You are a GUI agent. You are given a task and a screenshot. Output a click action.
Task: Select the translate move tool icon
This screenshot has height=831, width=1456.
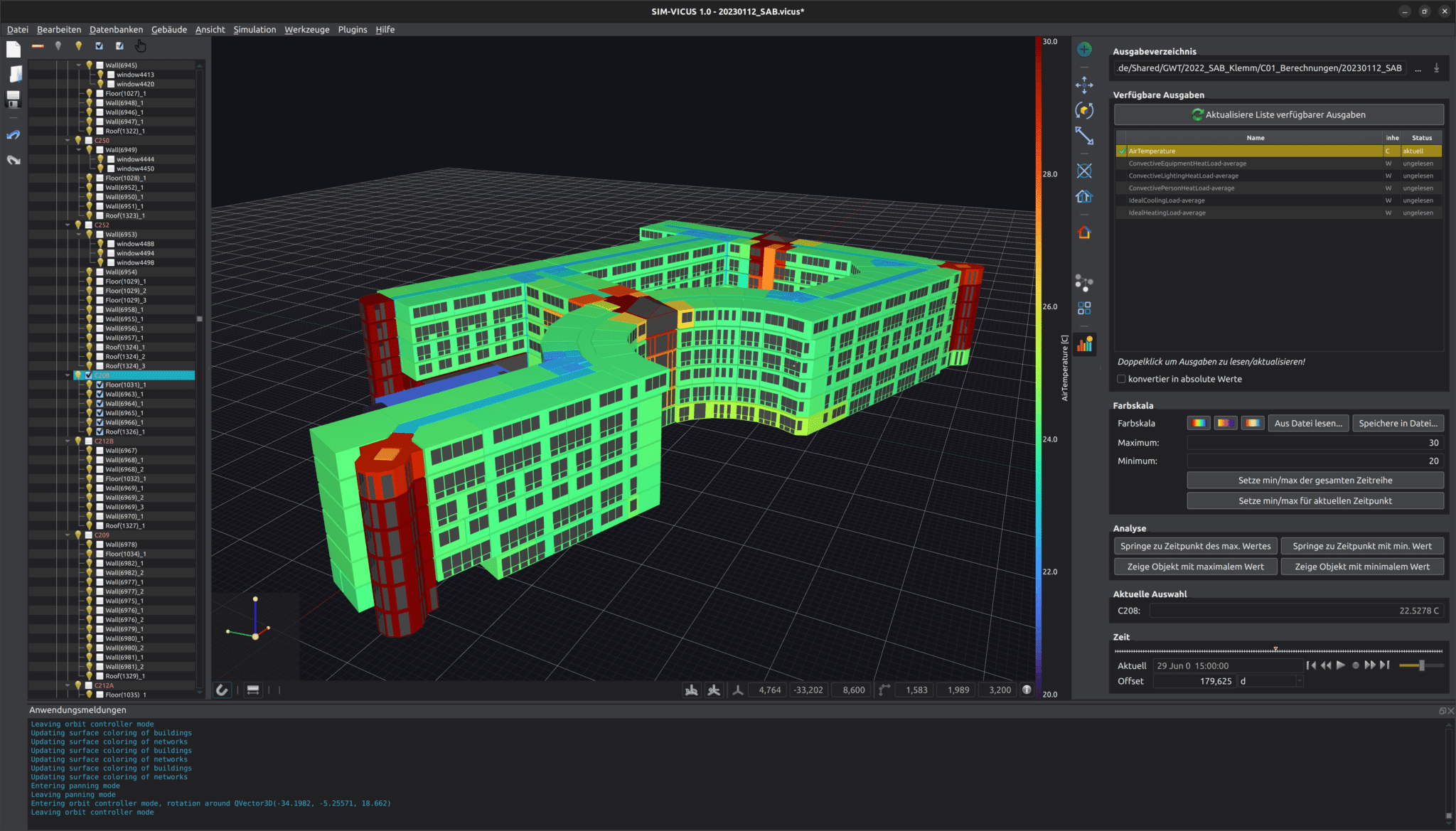pos(1084,85)
